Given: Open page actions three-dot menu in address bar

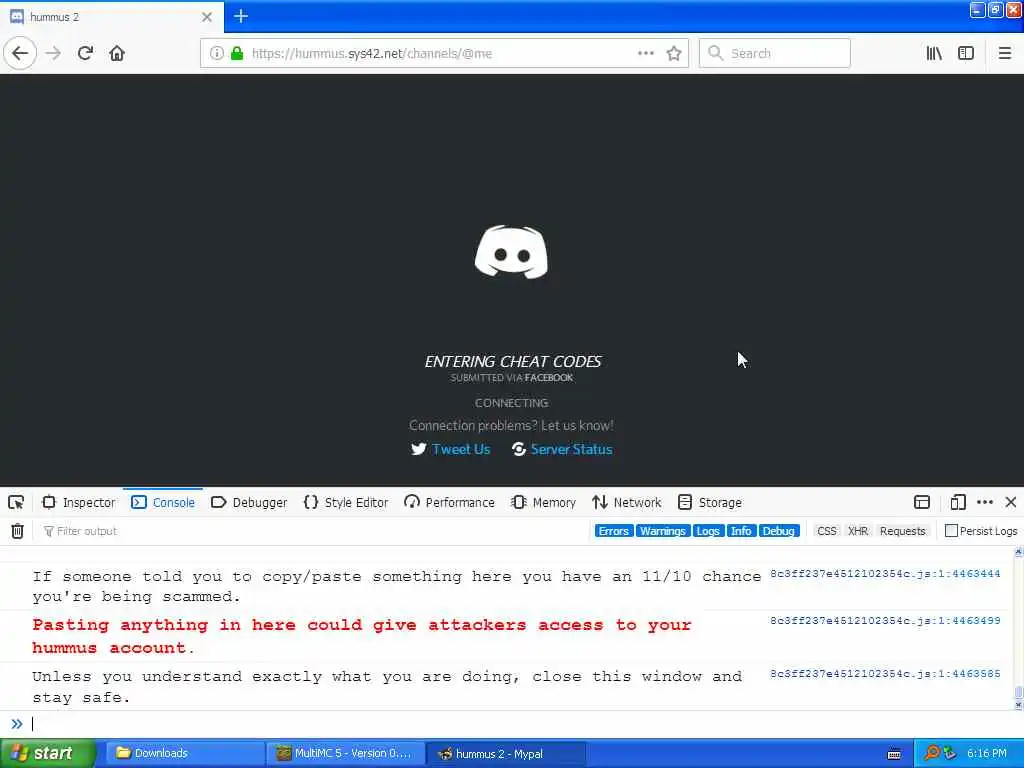Looking at the screenshot, I should [645, 53].
